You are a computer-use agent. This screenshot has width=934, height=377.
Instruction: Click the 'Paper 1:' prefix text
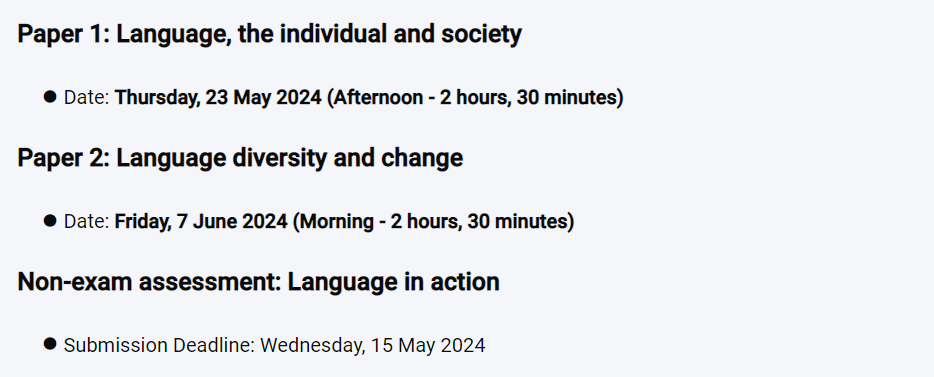coord(64,35)
